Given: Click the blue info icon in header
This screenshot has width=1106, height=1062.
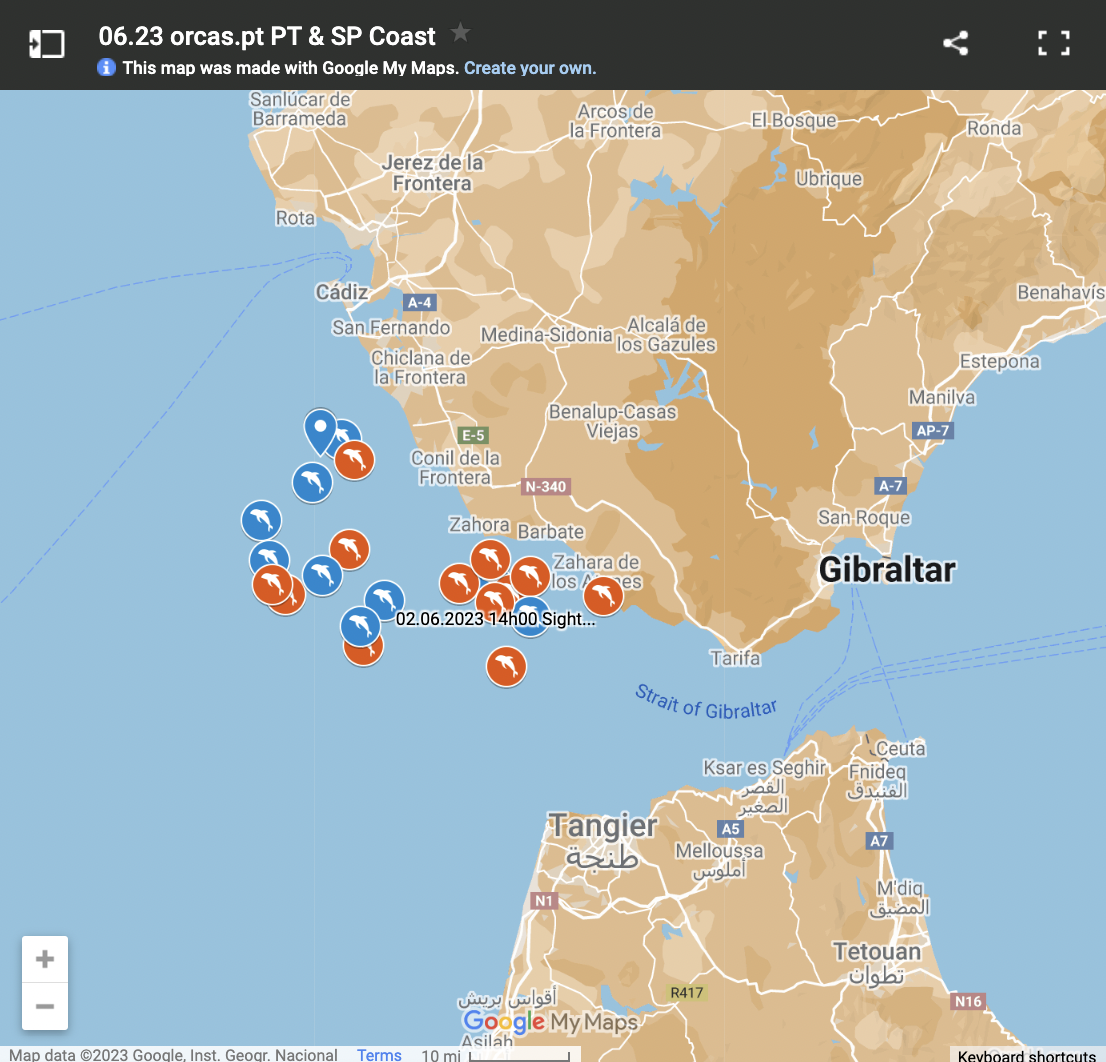Looking at the screenshot, I should coord(106,68).
